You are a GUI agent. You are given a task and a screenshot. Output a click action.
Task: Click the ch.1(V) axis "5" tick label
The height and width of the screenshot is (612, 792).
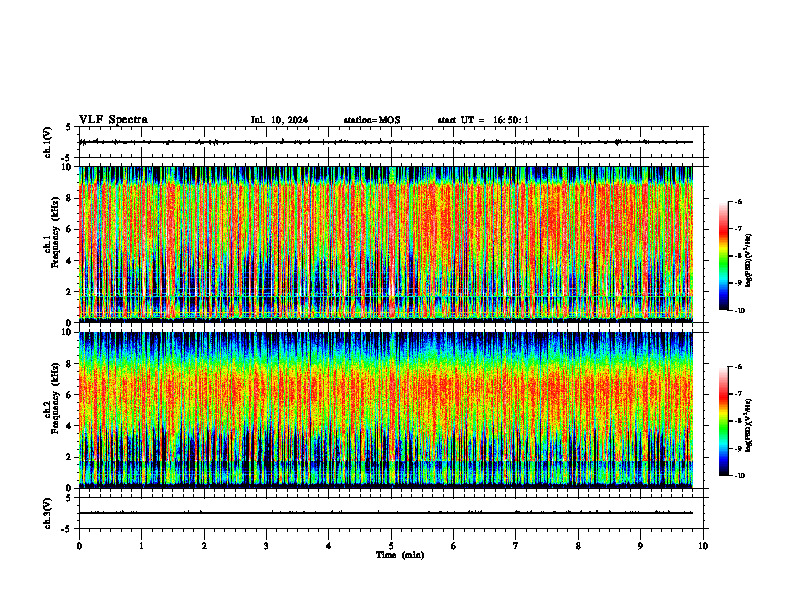point(69,127)
